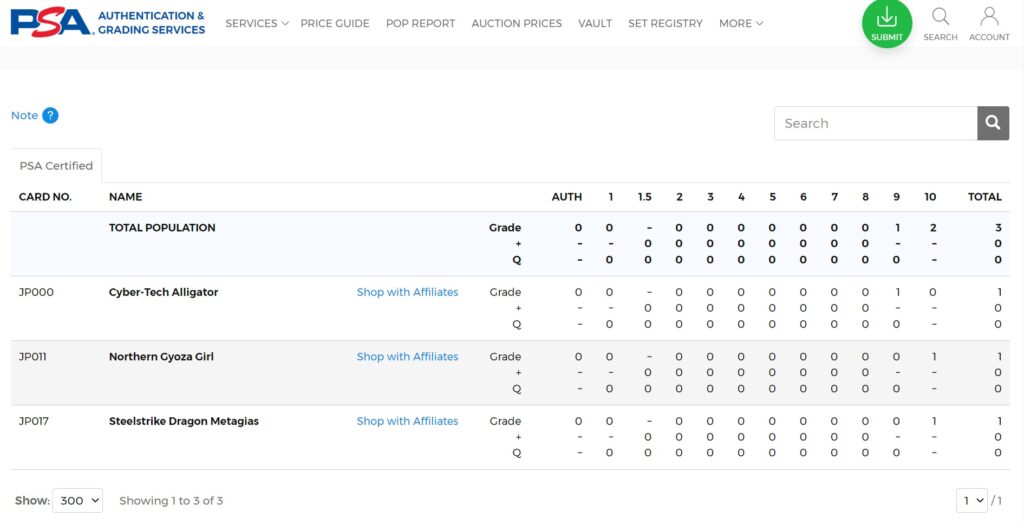Viewport: 1024px width, 523px height.
Task: Click the Note link
Action: 24,116
